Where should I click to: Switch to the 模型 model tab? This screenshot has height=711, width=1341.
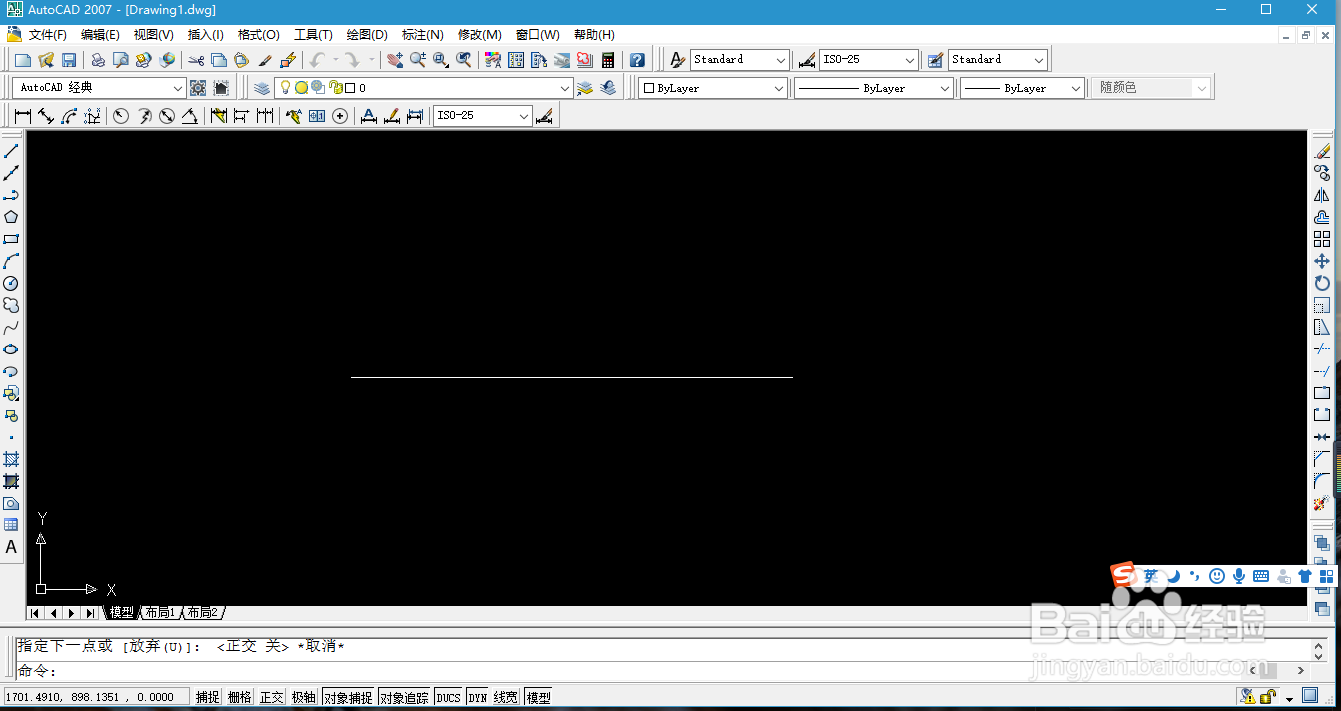tap(121, 612)
